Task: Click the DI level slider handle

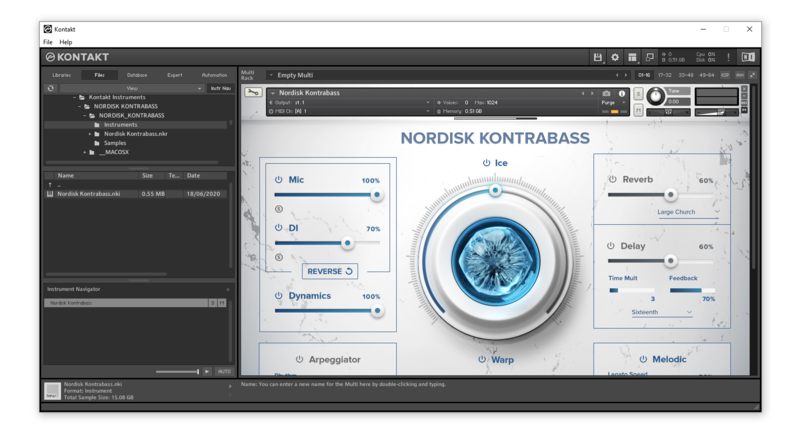Action: [347, 243]
